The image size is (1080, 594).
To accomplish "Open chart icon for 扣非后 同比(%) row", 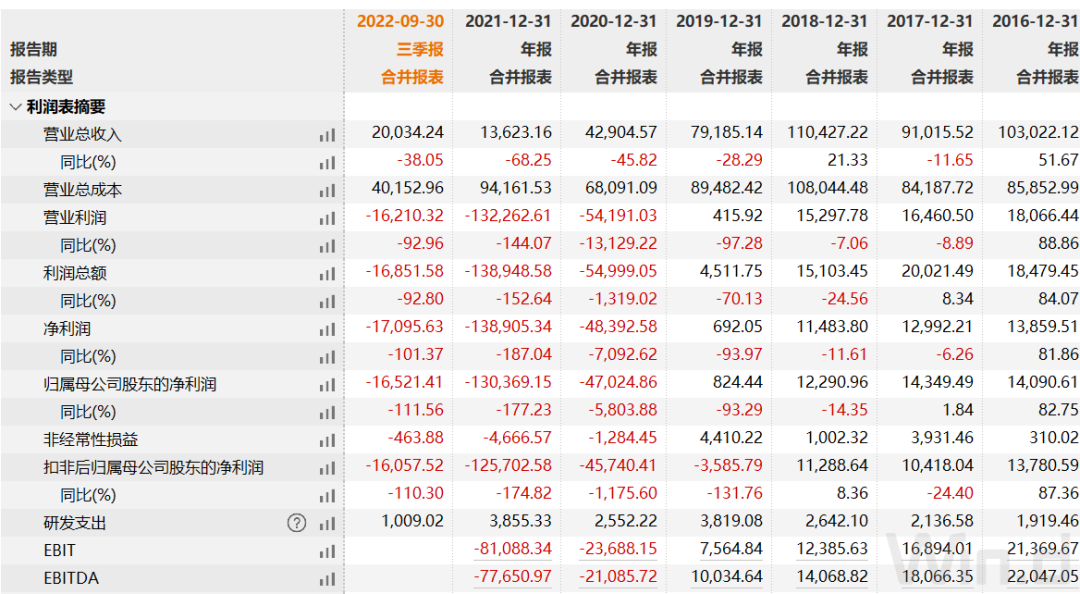I will 327,495.
